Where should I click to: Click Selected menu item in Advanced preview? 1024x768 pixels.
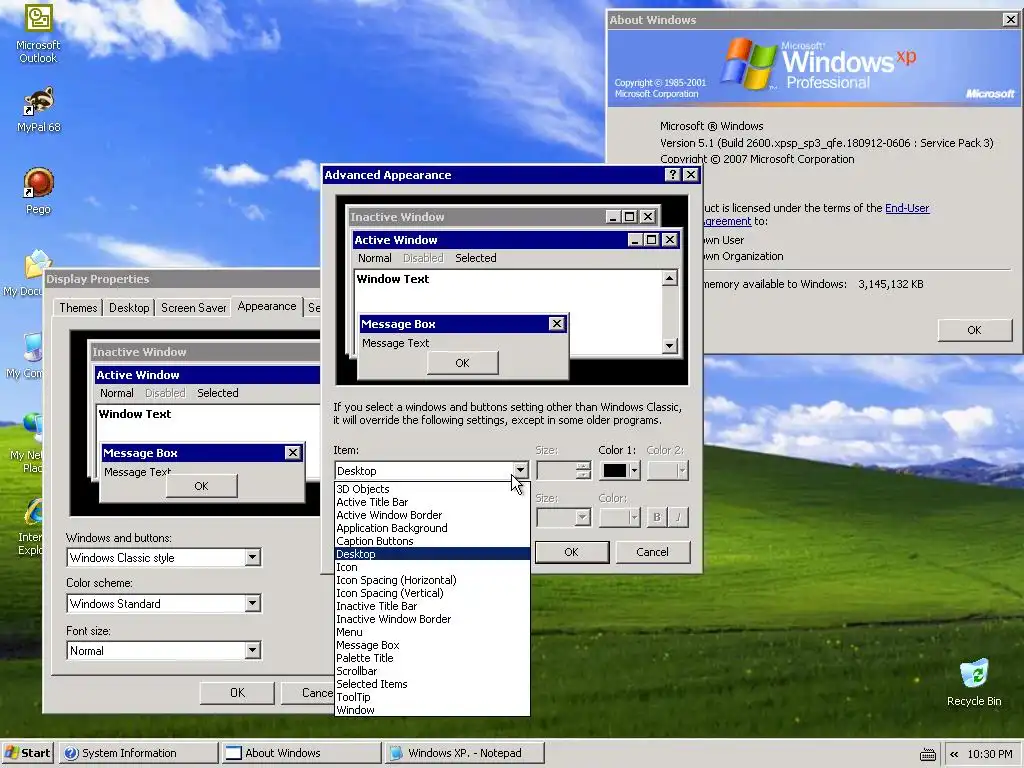coord(475,258)
